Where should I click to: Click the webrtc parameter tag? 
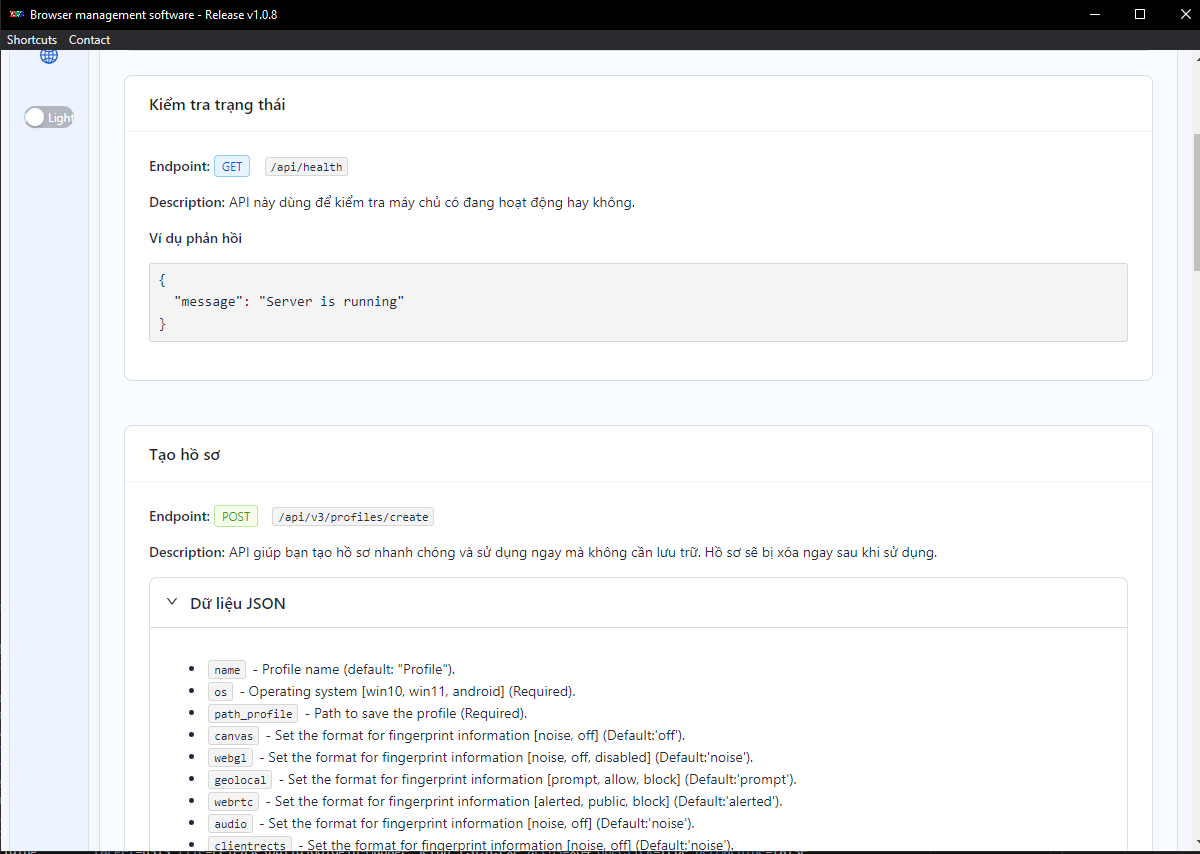[x=234, y=802]
